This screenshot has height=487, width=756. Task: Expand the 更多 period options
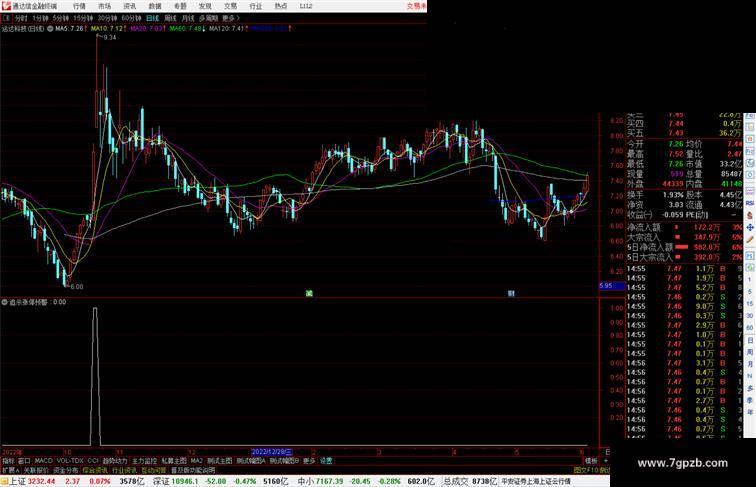(230, 18)
